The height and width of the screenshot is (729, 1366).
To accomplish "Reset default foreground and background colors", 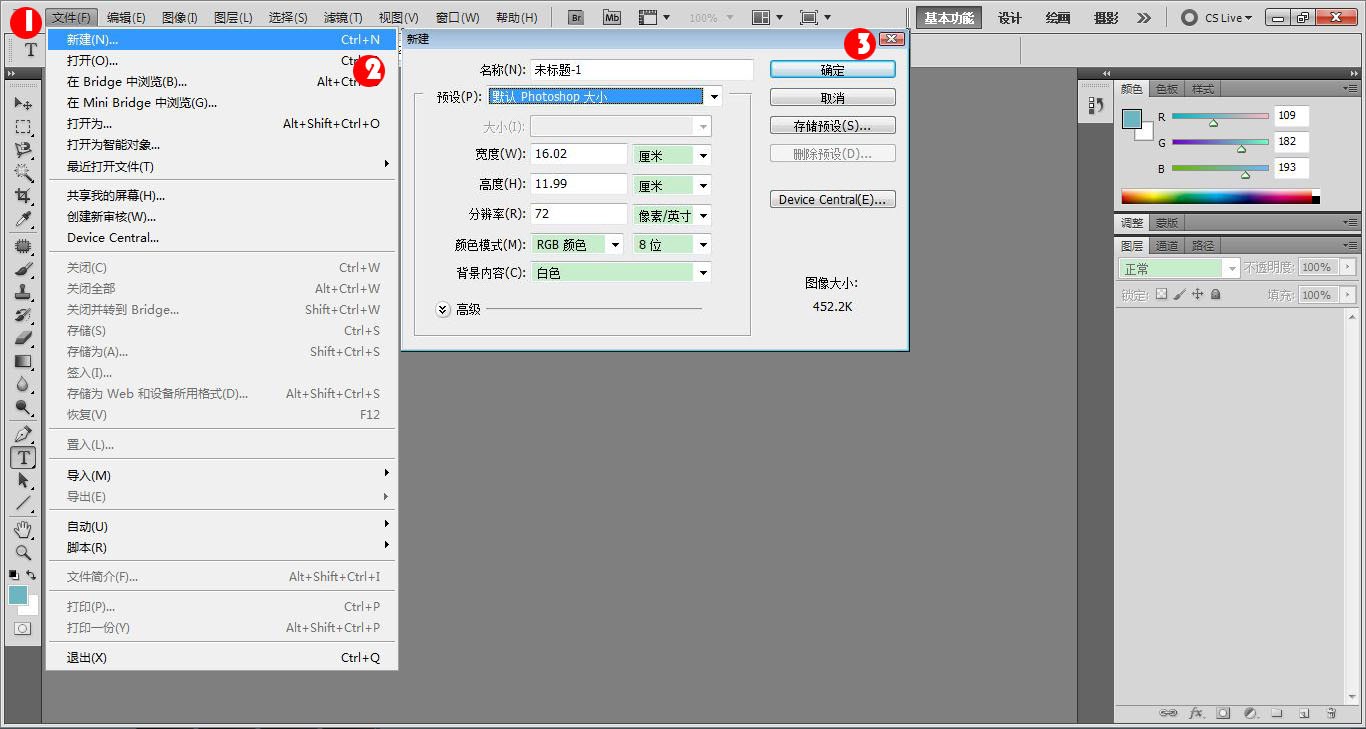I will click(x=14, y=575).
